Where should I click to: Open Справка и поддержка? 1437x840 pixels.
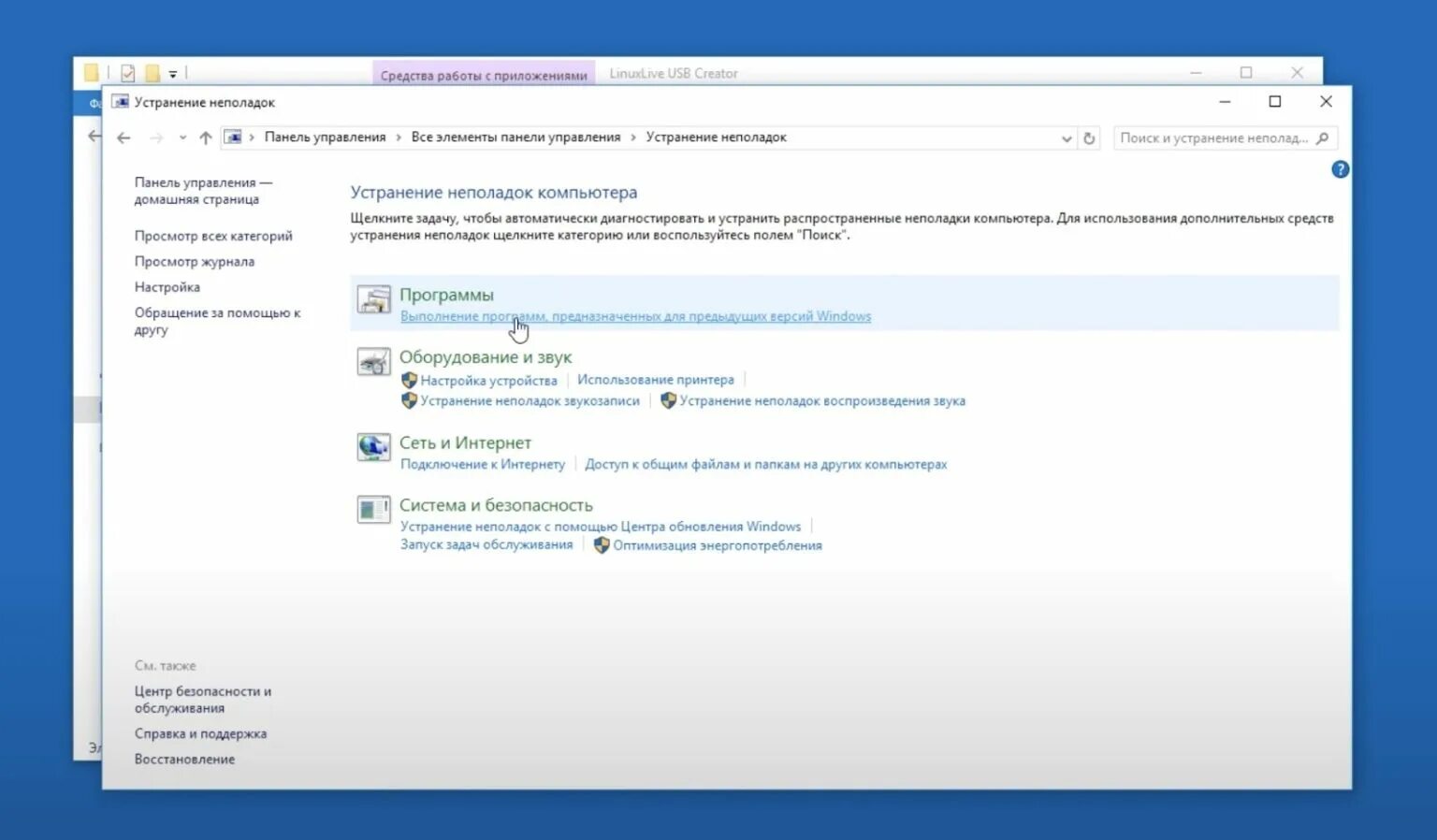tap(200, 733)
